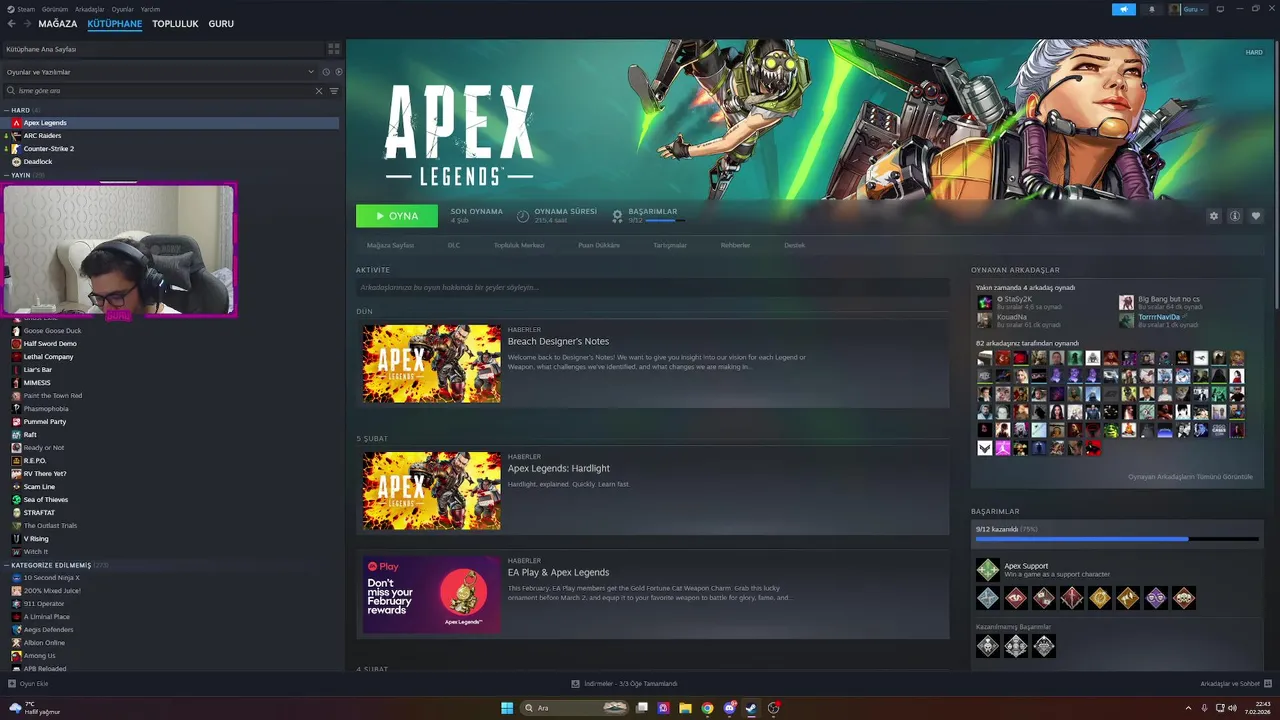Open Rehberler tab
This screenshot has width=1280, height=720.
[x=735, y=245]
